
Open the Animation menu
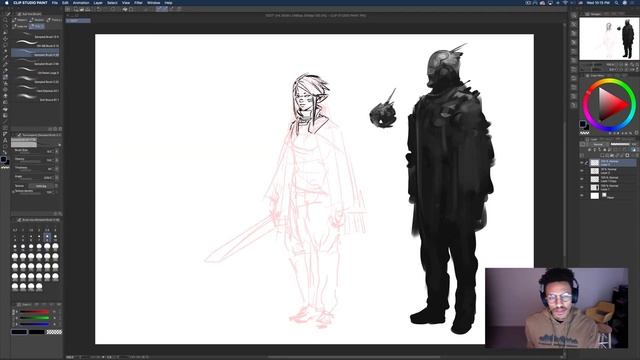[x=81, y=2]
